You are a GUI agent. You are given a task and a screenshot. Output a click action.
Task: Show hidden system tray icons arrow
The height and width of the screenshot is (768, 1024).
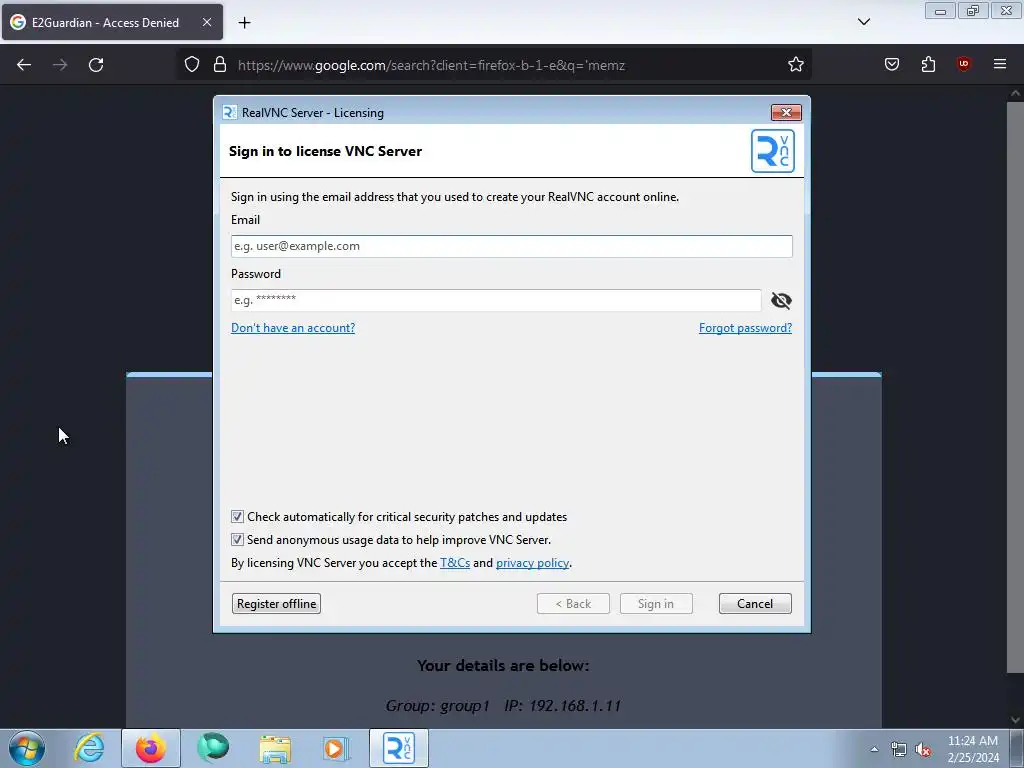pyautogui.click(x=874, y=749)
